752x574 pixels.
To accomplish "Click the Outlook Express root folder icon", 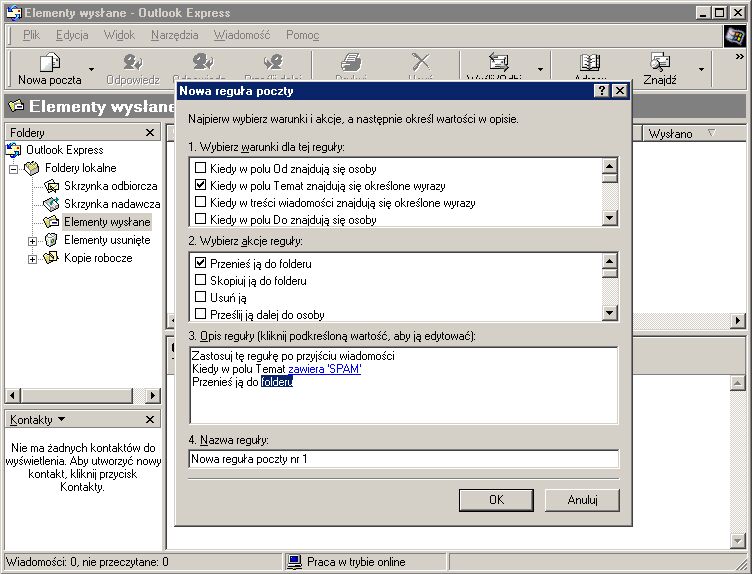I will [13, 150].
